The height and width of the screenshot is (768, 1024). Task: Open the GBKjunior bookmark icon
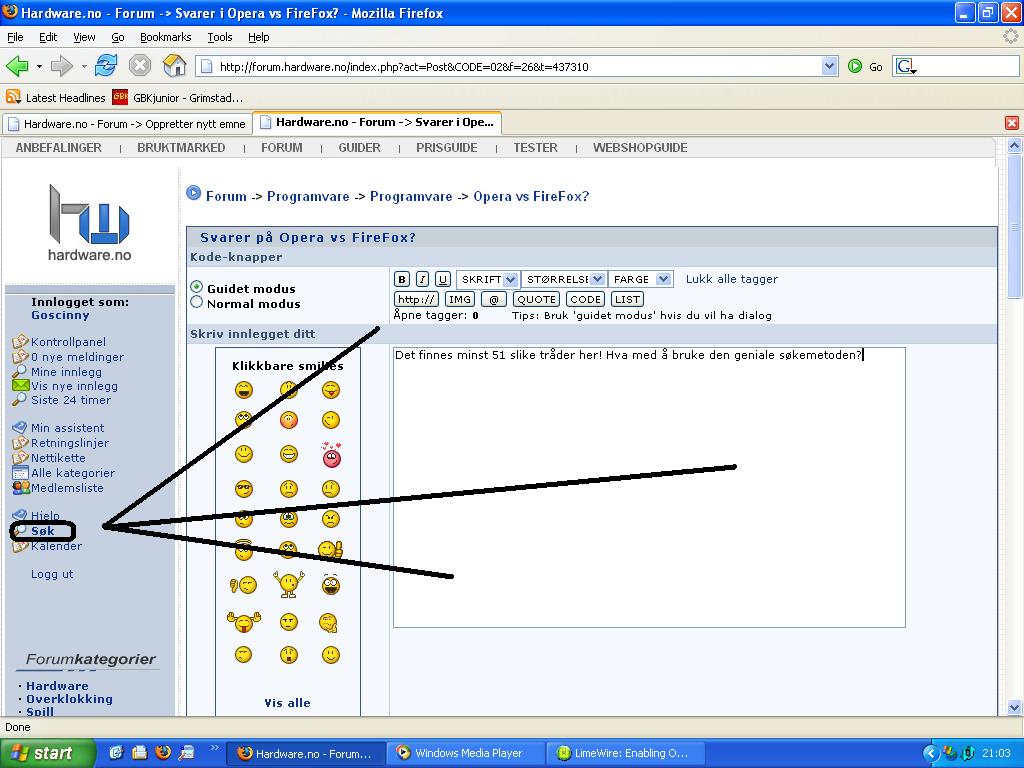(120, 97)
